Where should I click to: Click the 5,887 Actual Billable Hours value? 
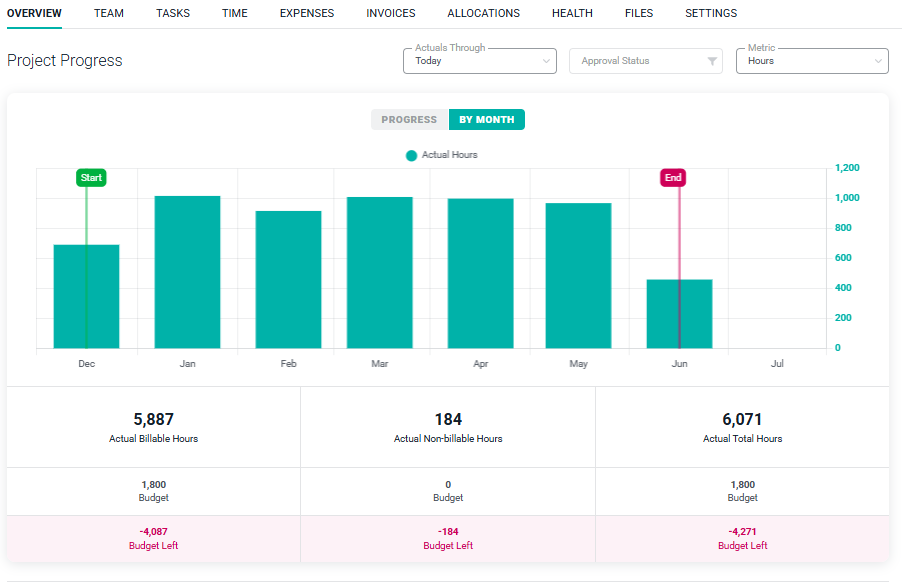154,419
